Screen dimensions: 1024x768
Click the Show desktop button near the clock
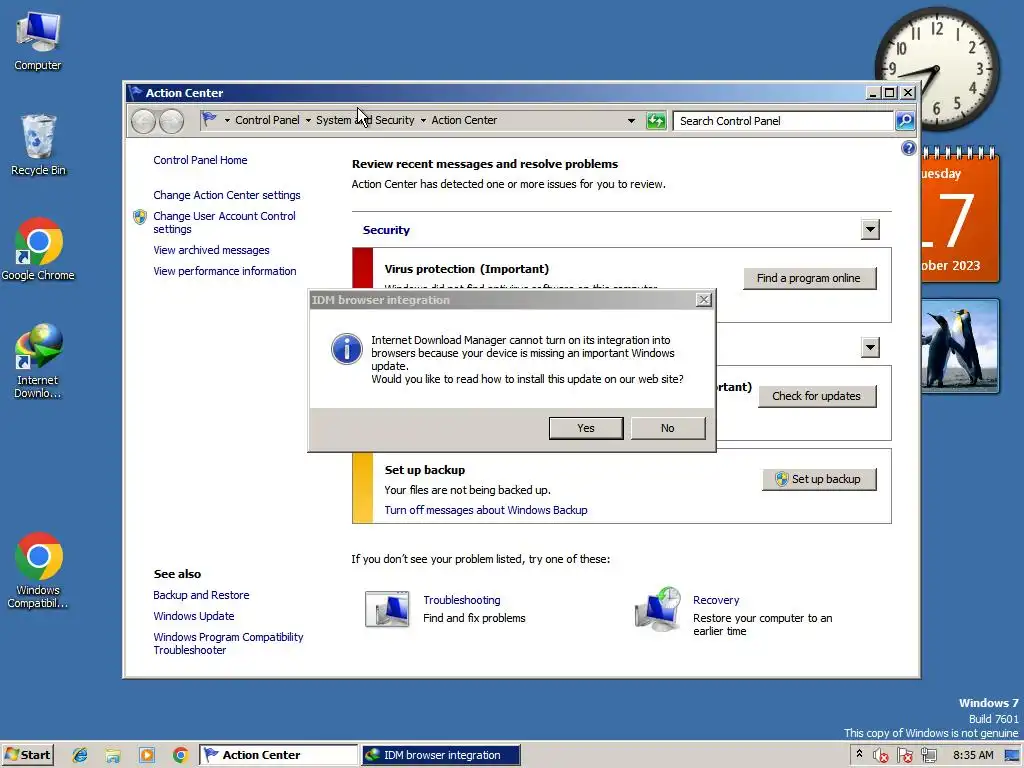[x=1012, y=755]
